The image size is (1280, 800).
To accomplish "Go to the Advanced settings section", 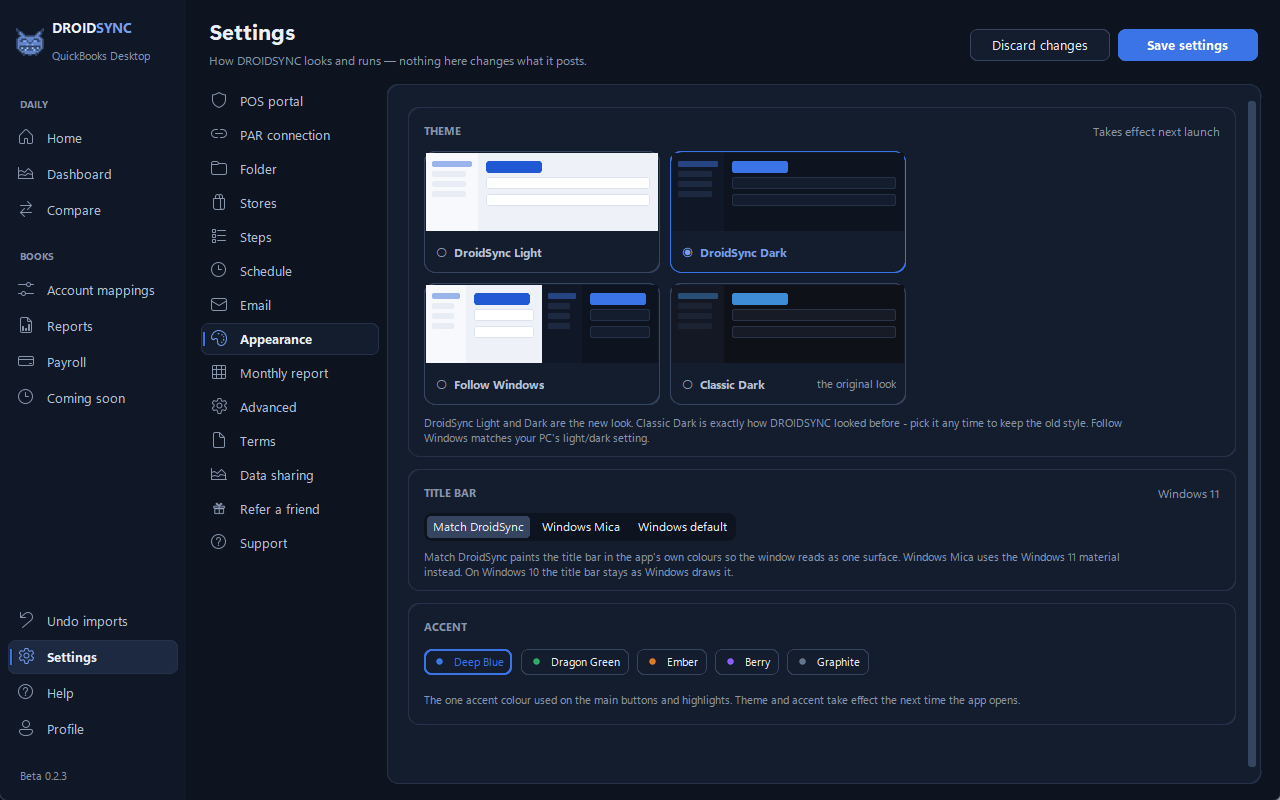I will pos(290,407).
